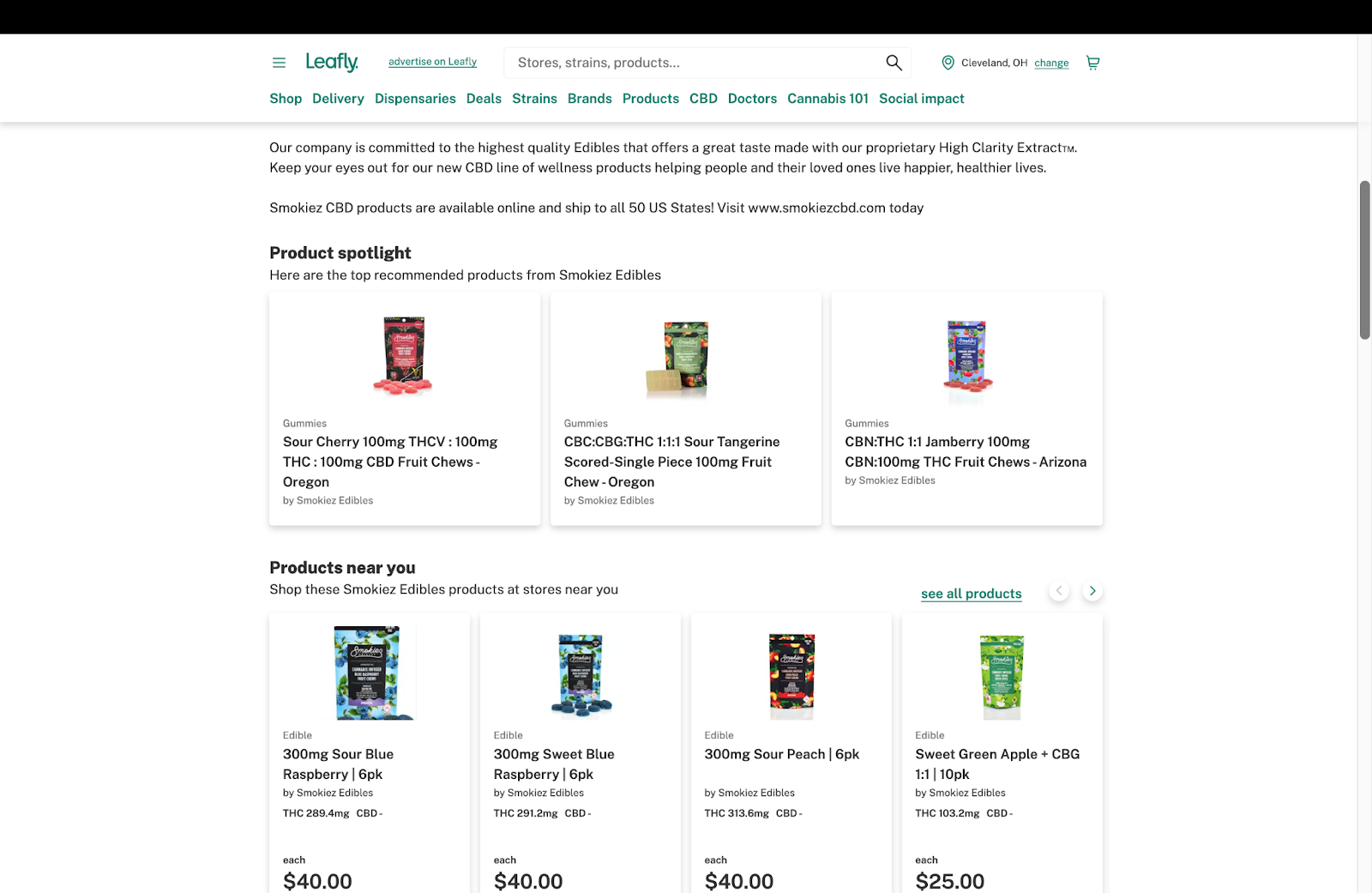Go to Cannabis 101 section
1372x893 pixels.
(827, 99)
